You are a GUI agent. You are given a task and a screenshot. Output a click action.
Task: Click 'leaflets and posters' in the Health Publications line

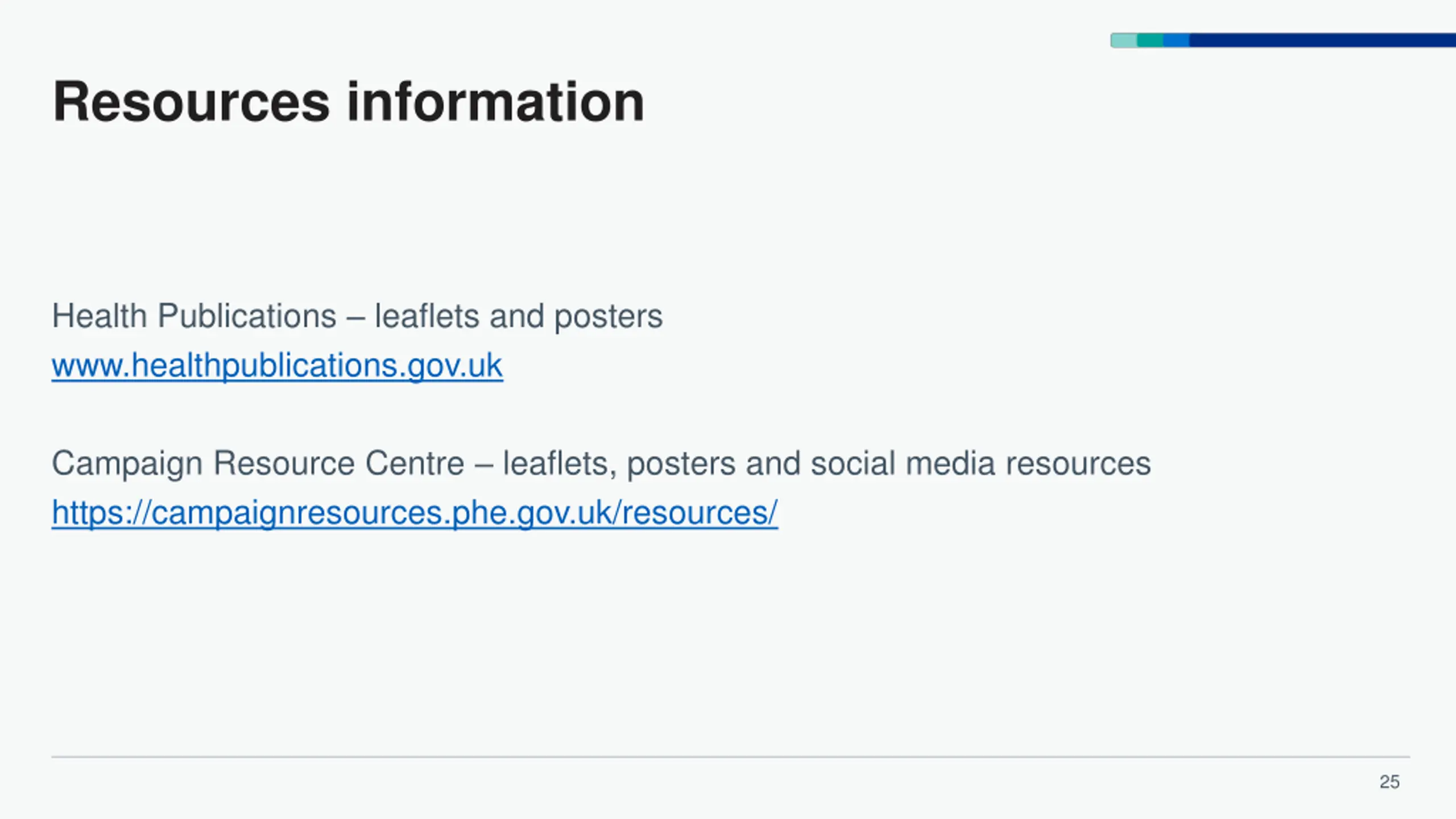(x=518, y=316)
